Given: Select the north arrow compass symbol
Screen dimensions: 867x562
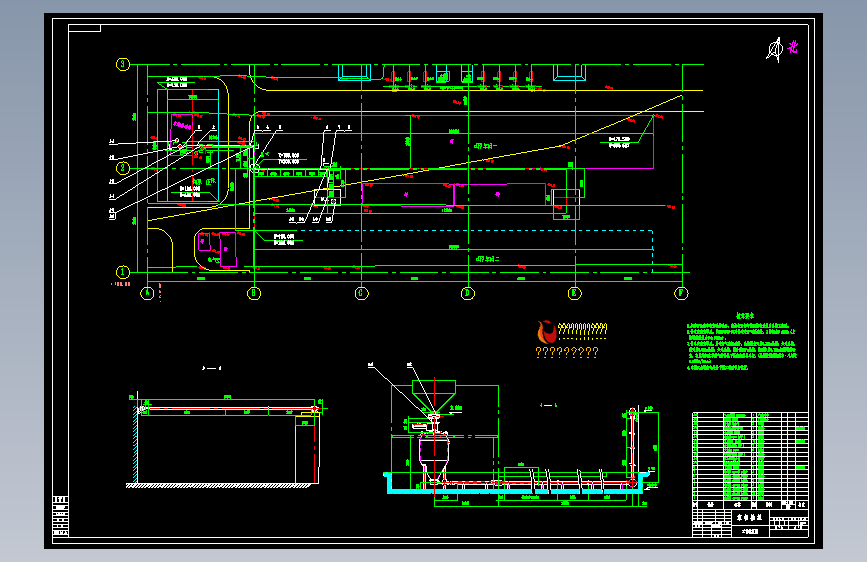Looking at the screenshot, I should [x=775, y=50].
